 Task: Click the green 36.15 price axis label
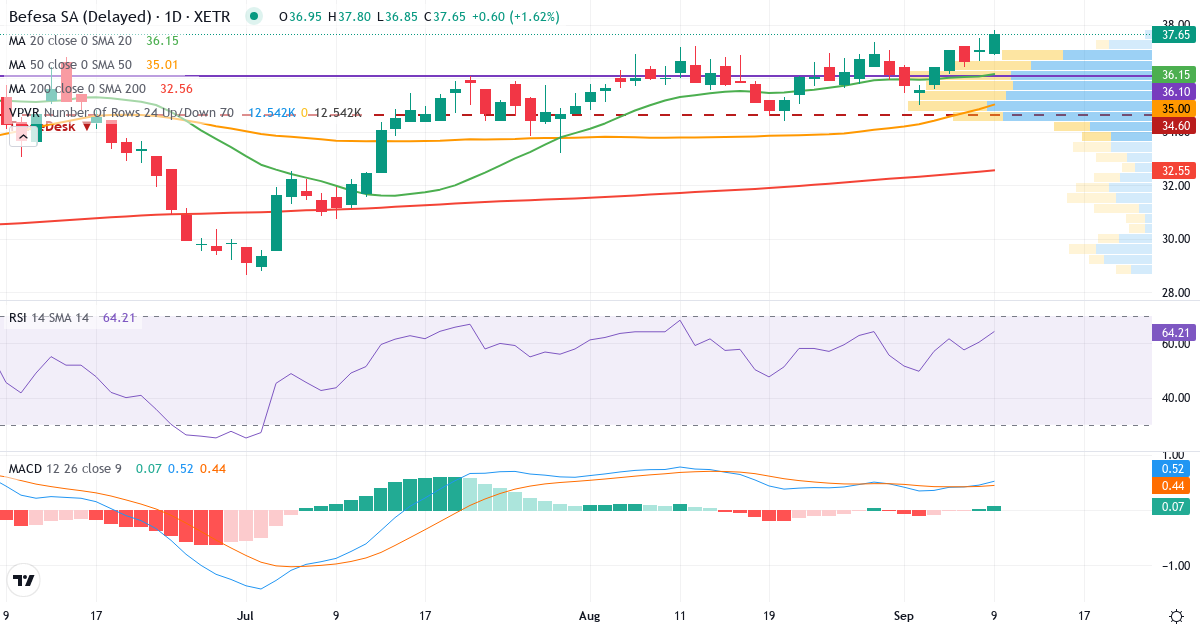pos(1175,75)
